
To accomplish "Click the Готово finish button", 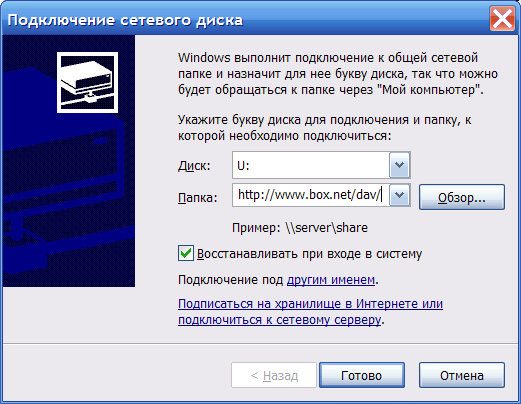I will (x=362, y=375).
